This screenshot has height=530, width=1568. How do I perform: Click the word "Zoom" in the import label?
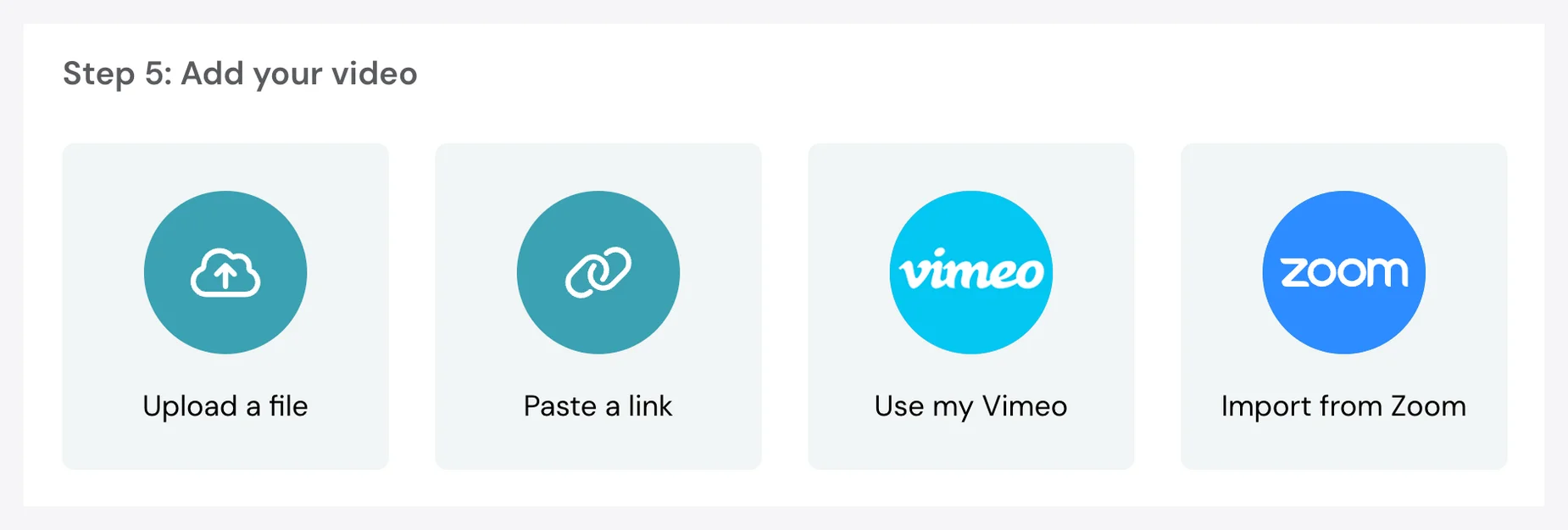click(x=1428, y=406)
